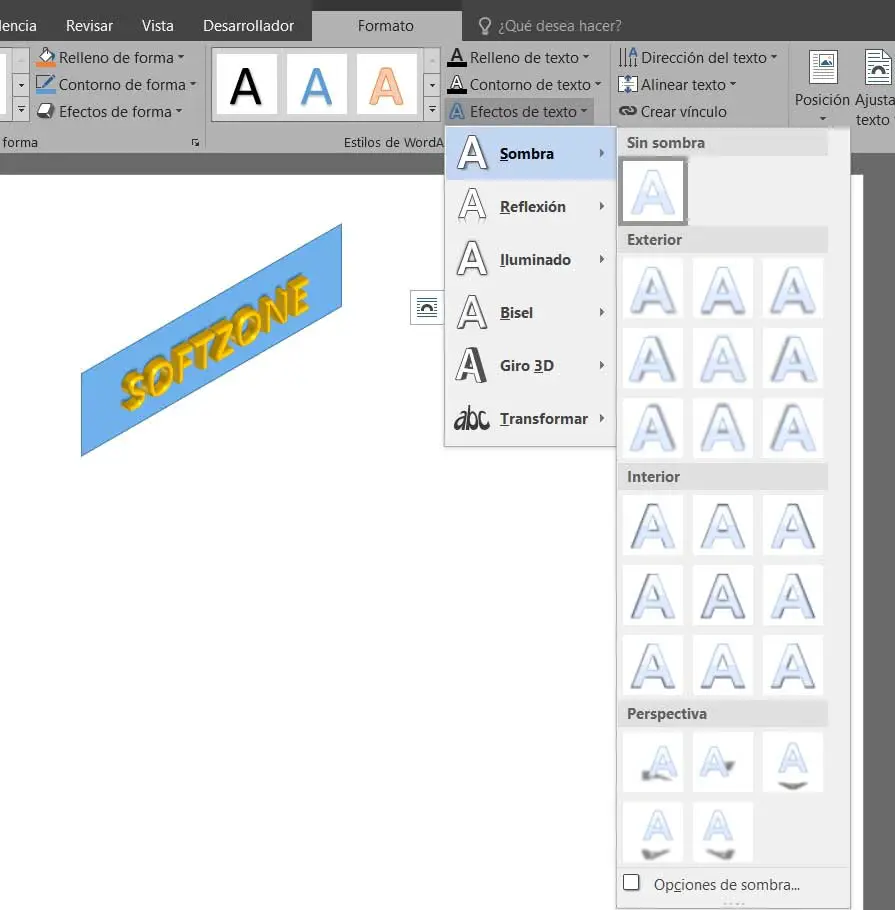Image resolution: width=895 pixels, height=910 pixels.
Task: Open the Reflexión submenu
Action: click(x=530, y=207)
